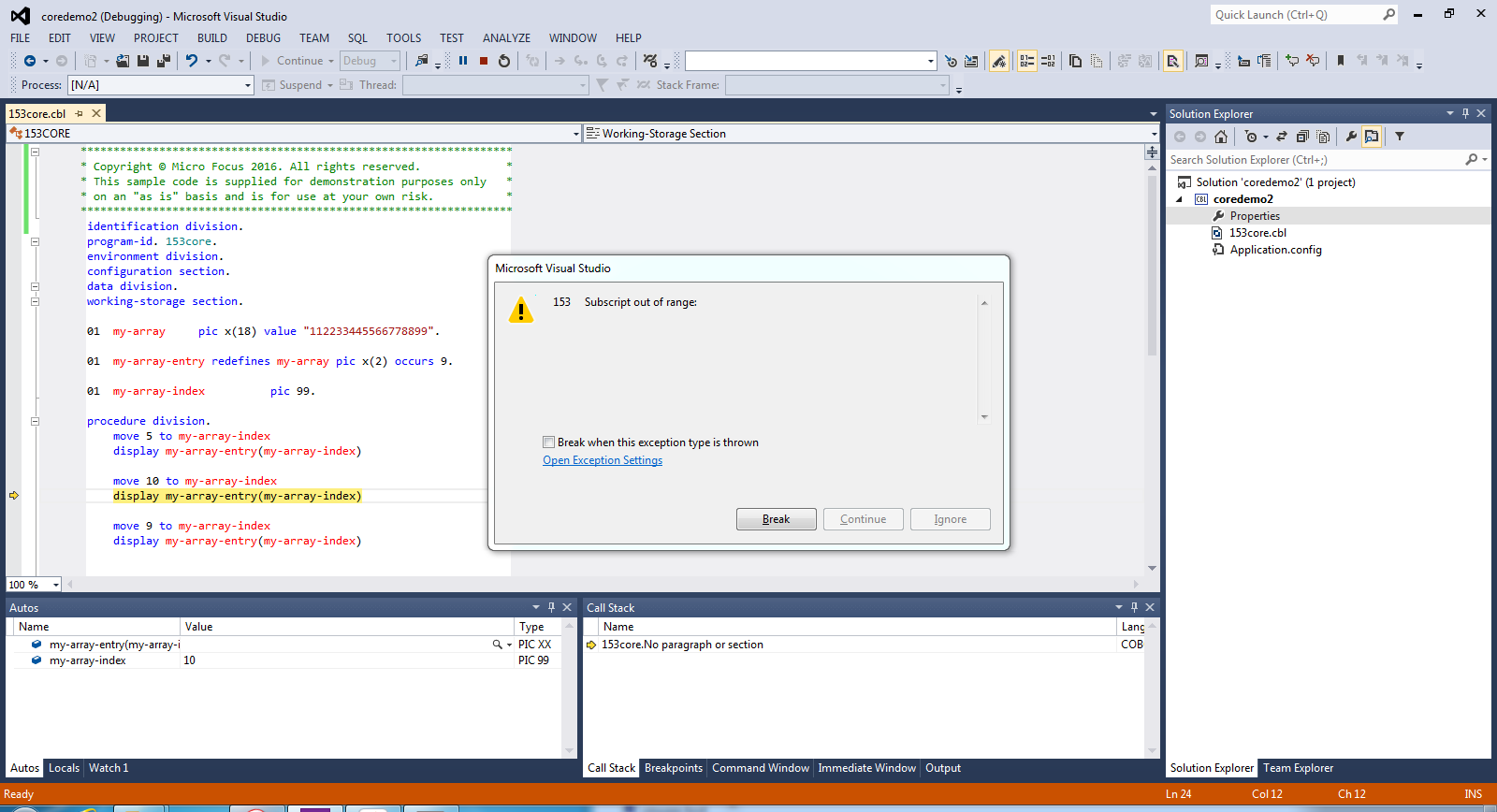Toggle Preview Selected Items in Solution Explorer

pos(1372,137)
